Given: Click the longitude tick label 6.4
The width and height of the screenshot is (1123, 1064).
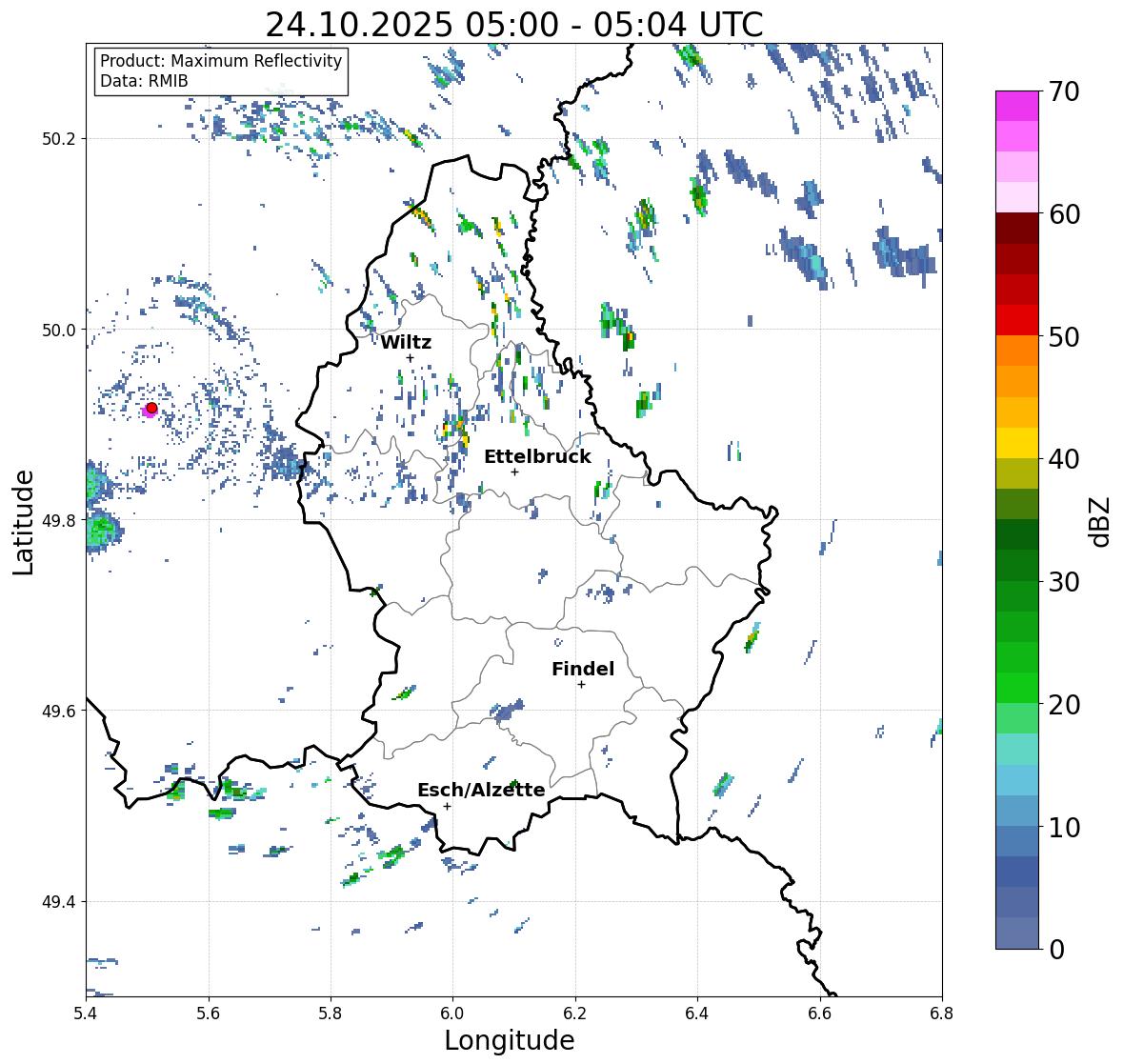Looking at the screenshot, I should click(x=697, y=1013).
